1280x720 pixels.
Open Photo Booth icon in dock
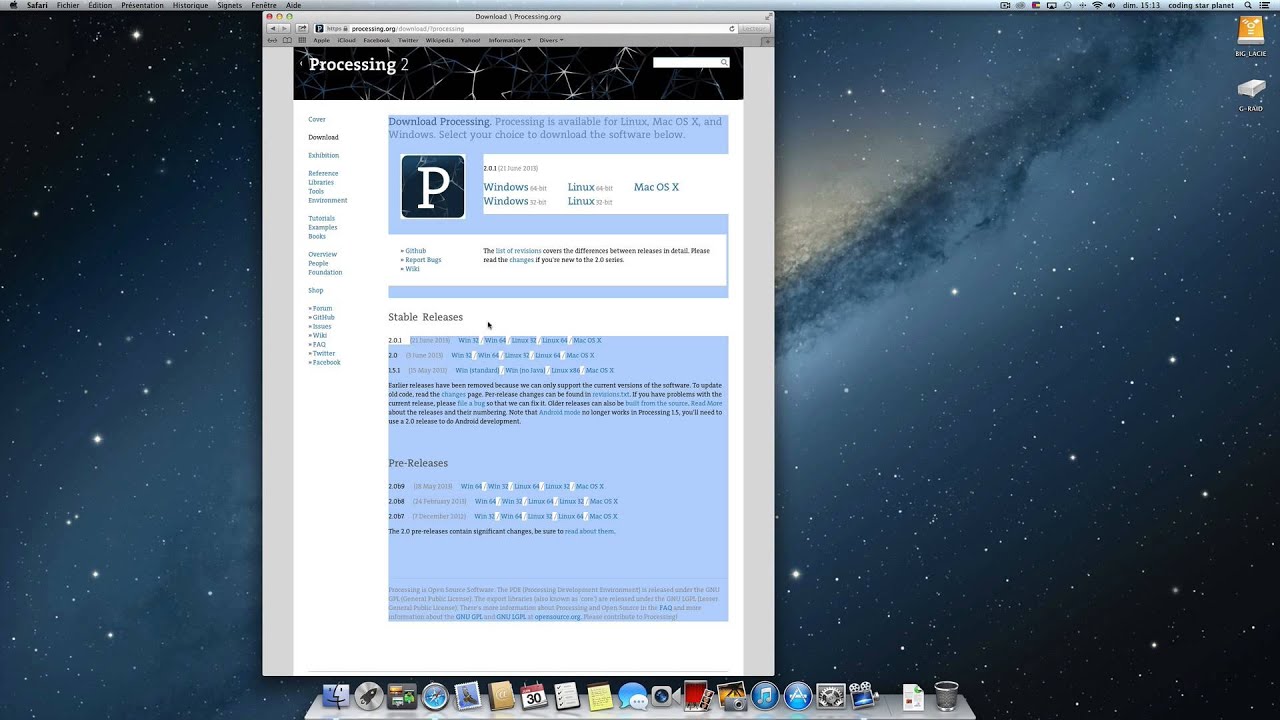coord(697,696)
